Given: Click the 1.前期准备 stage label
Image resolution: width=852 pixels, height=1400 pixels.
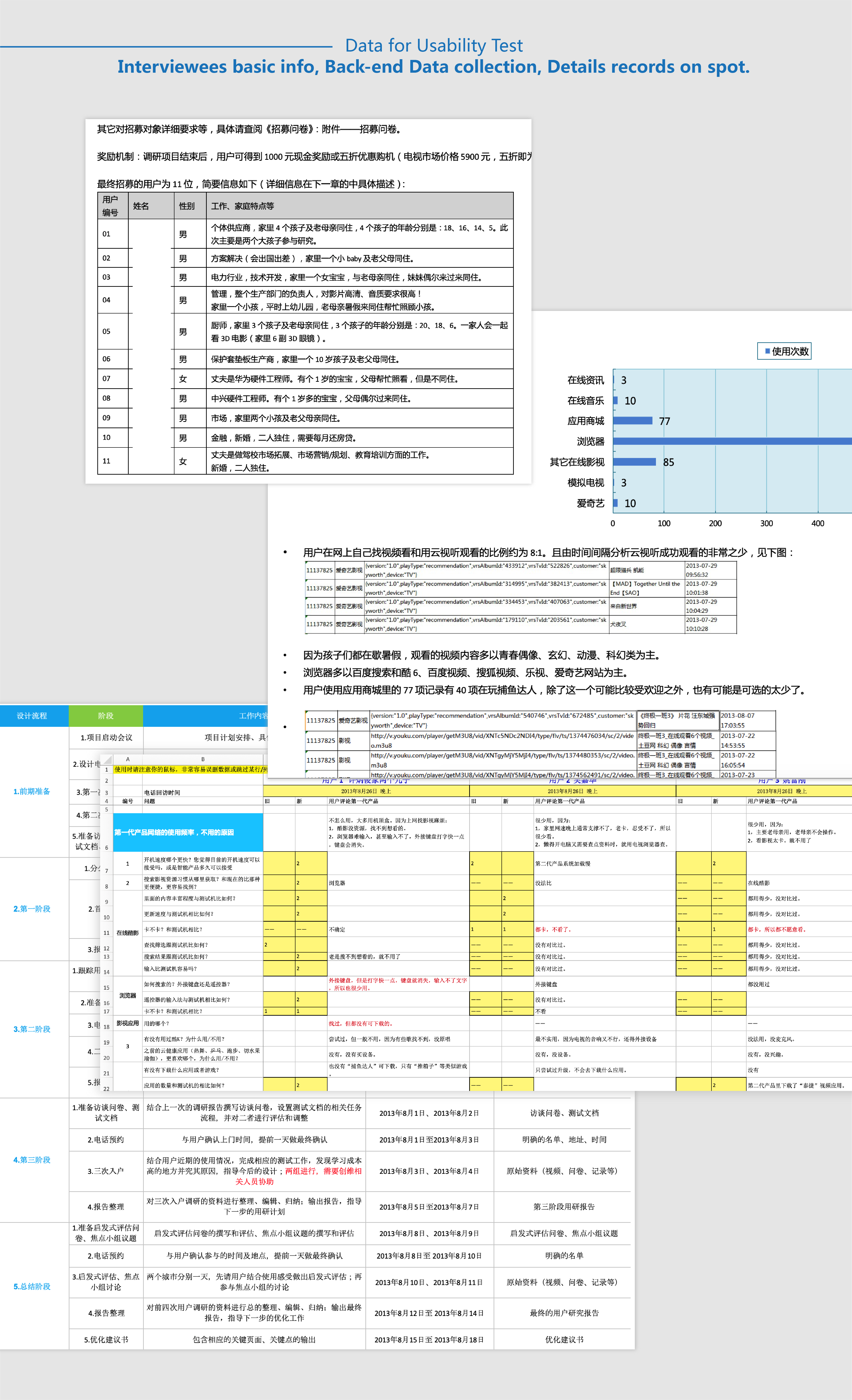Looking at the screenshot, I should click(x=32, y=791).
